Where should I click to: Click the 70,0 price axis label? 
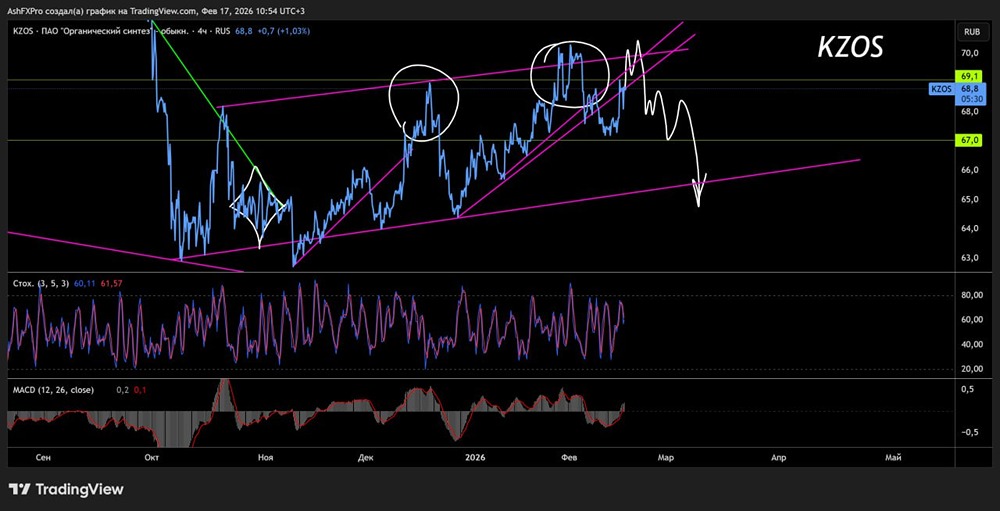[970, 53]
